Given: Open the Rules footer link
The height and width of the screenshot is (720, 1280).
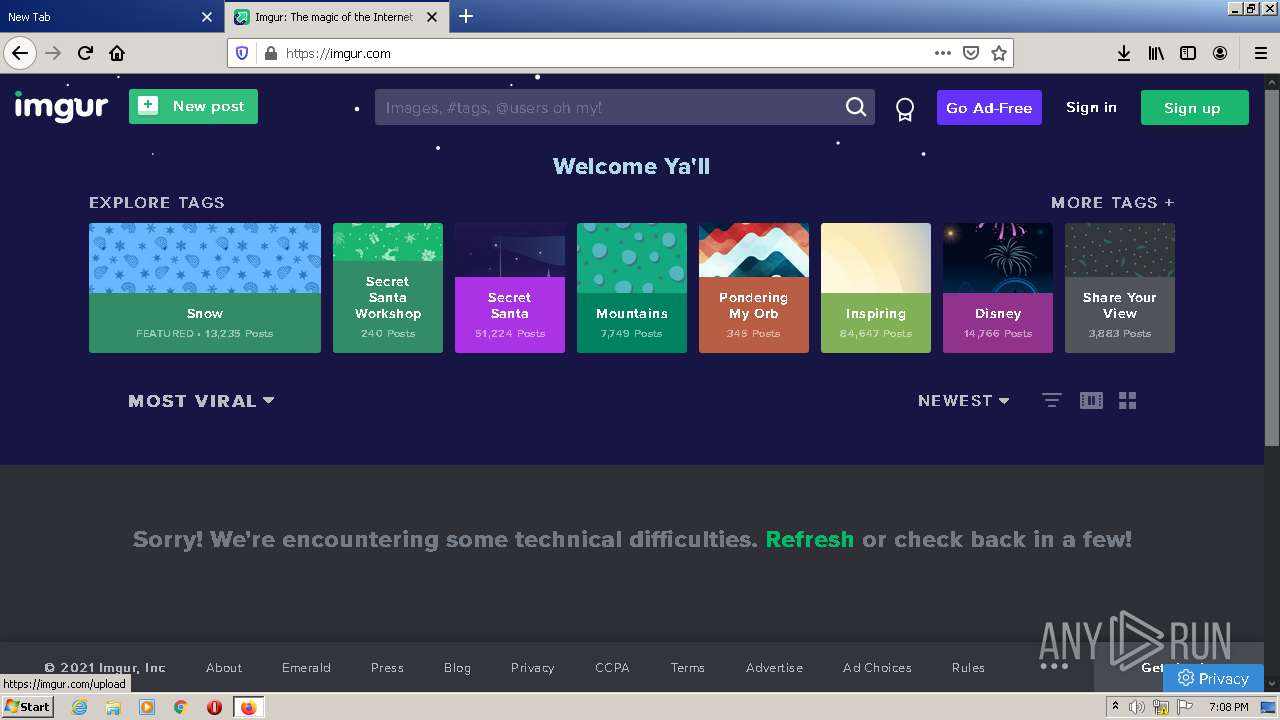Looking at the screenshot, I should pos(968,667).
